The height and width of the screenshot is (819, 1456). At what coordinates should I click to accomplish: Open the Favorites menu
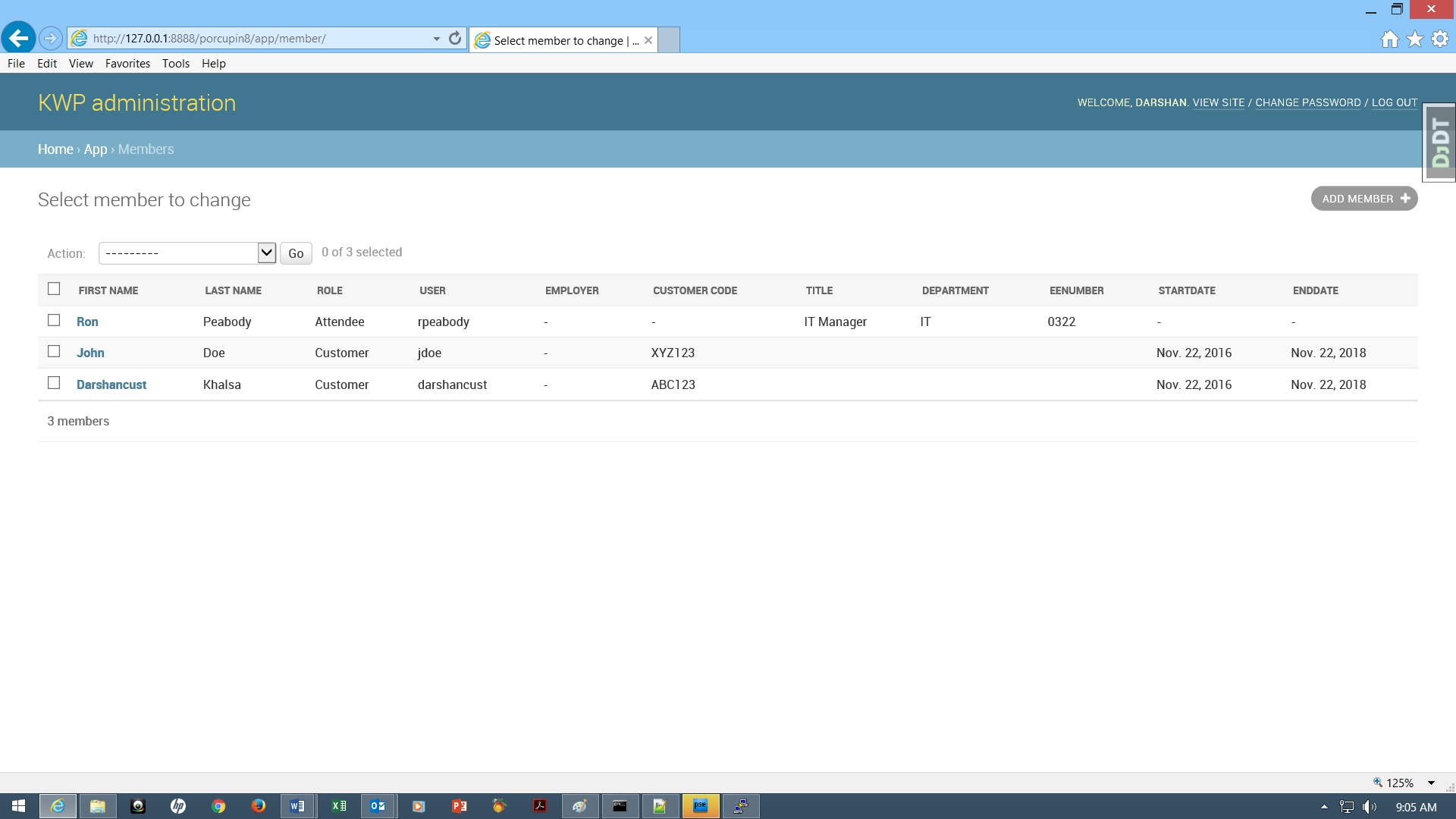(x=127, y=64)
